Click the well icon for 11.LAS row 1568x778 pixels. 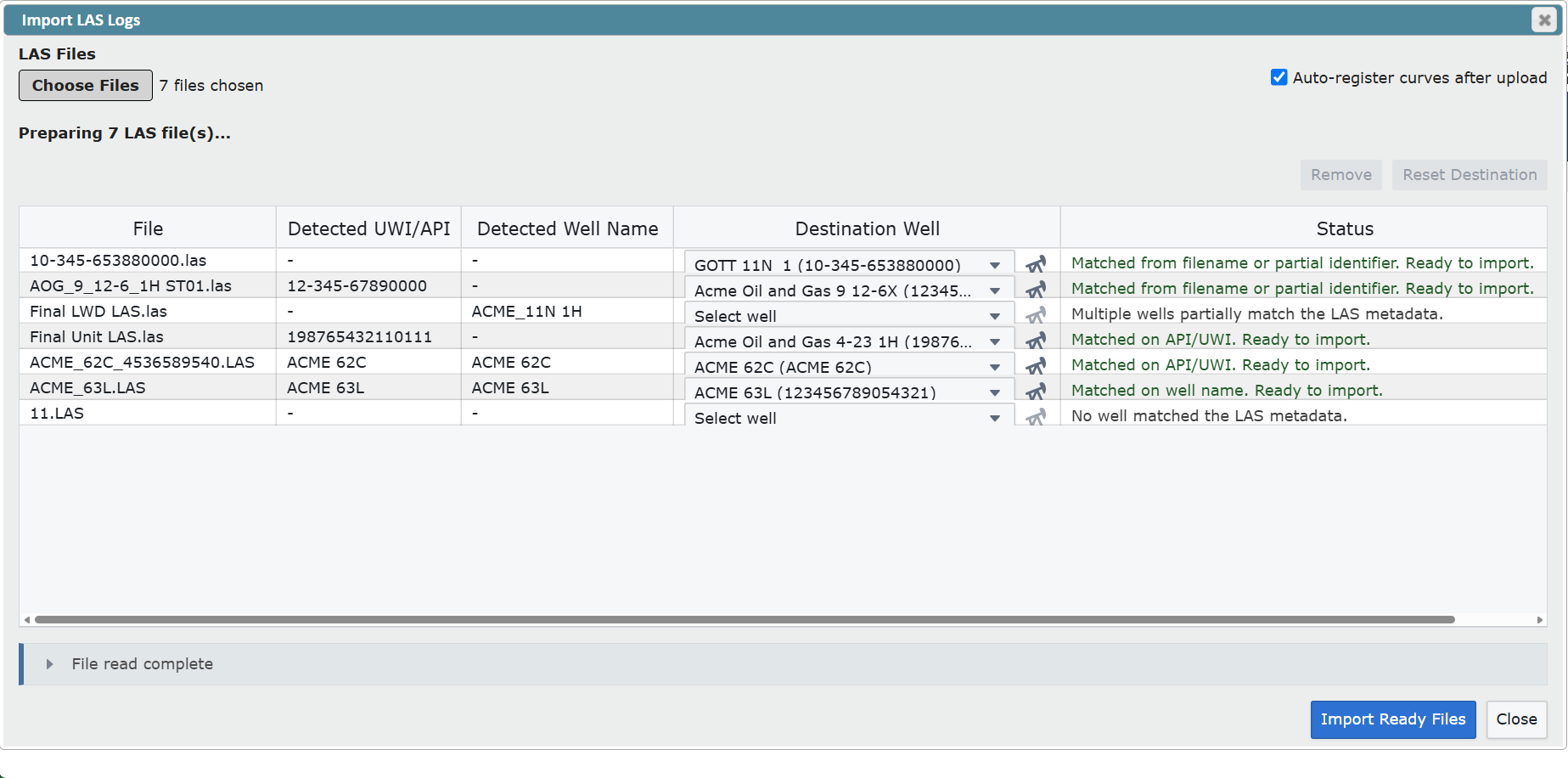(x=1036, y=417)
